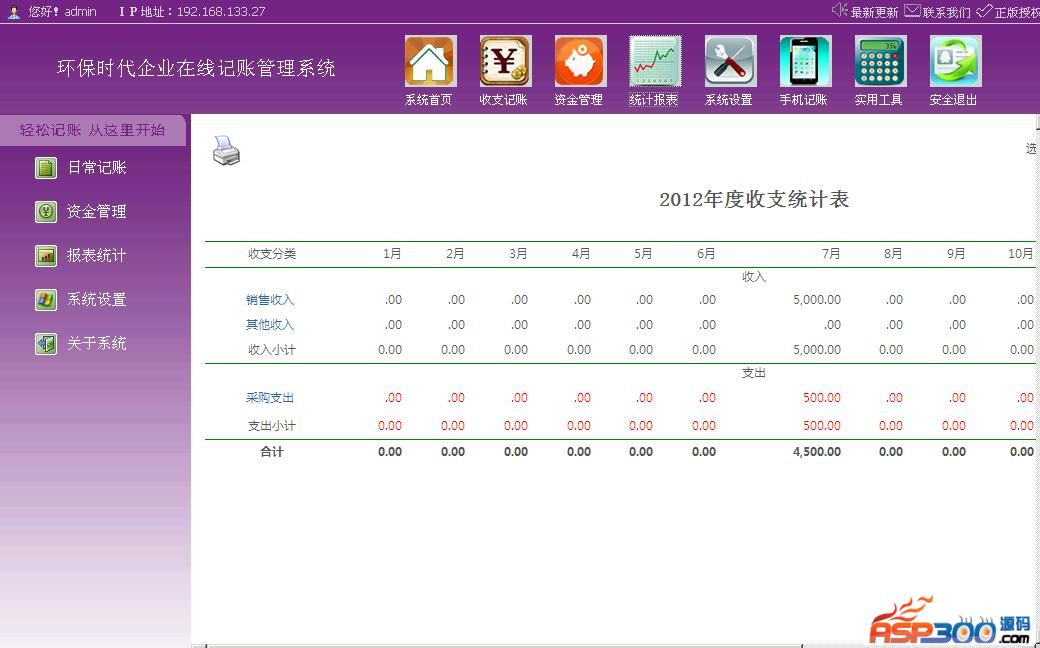Click the envelope icon beside 联系我们
Screen dimensions: 1040x648
912,10
